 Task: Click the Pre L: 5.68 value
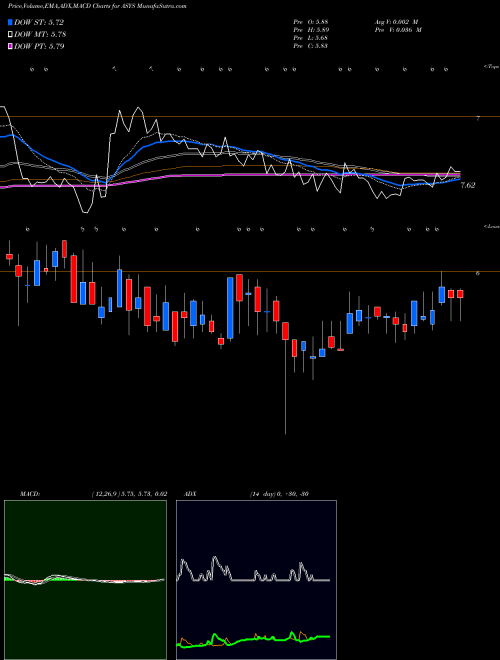click(x=311, y=38)
